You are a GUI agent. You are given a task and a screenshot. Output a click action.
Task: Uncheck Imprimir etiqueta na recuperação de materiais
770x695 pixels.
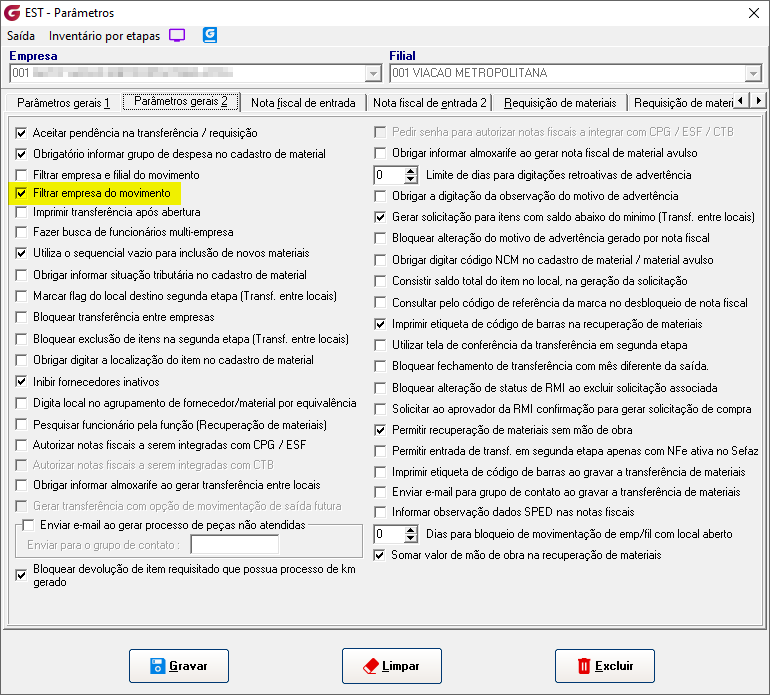pyautogui.click(x=380, y=324)
